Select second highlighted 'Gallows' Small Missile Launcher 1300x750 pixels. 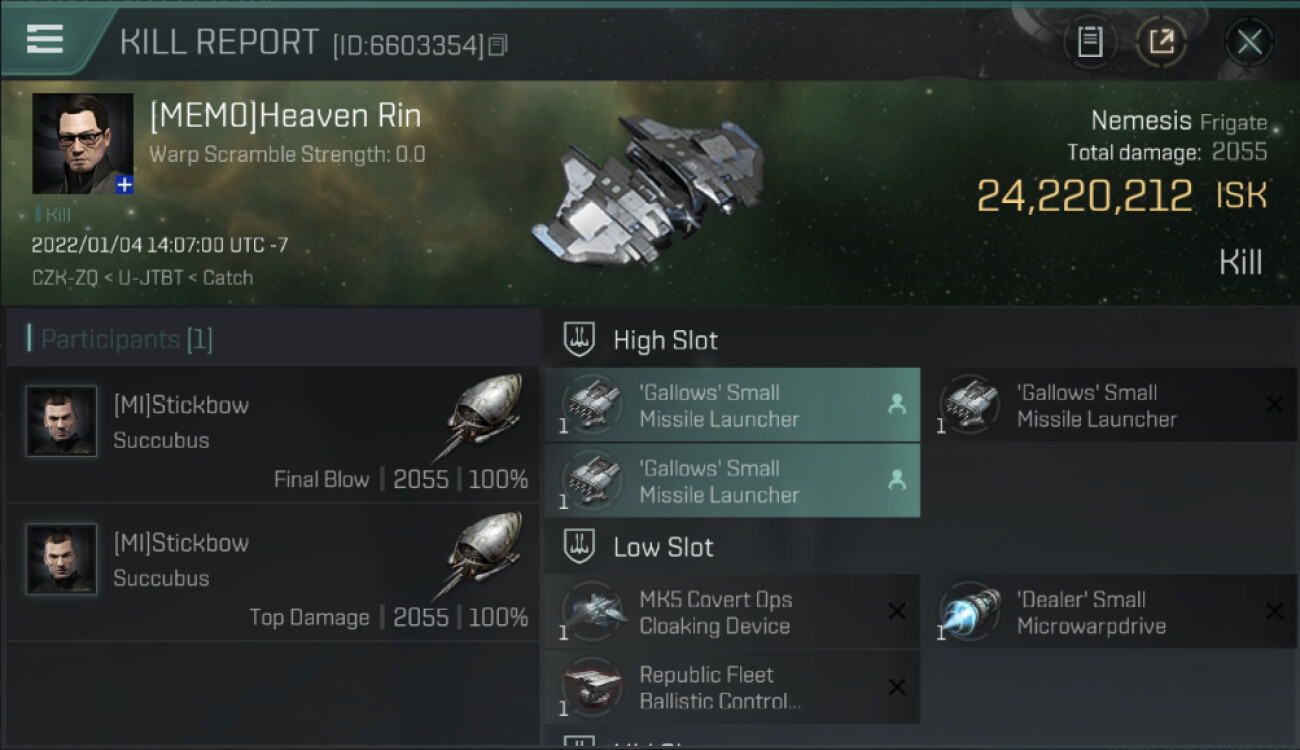732,480
